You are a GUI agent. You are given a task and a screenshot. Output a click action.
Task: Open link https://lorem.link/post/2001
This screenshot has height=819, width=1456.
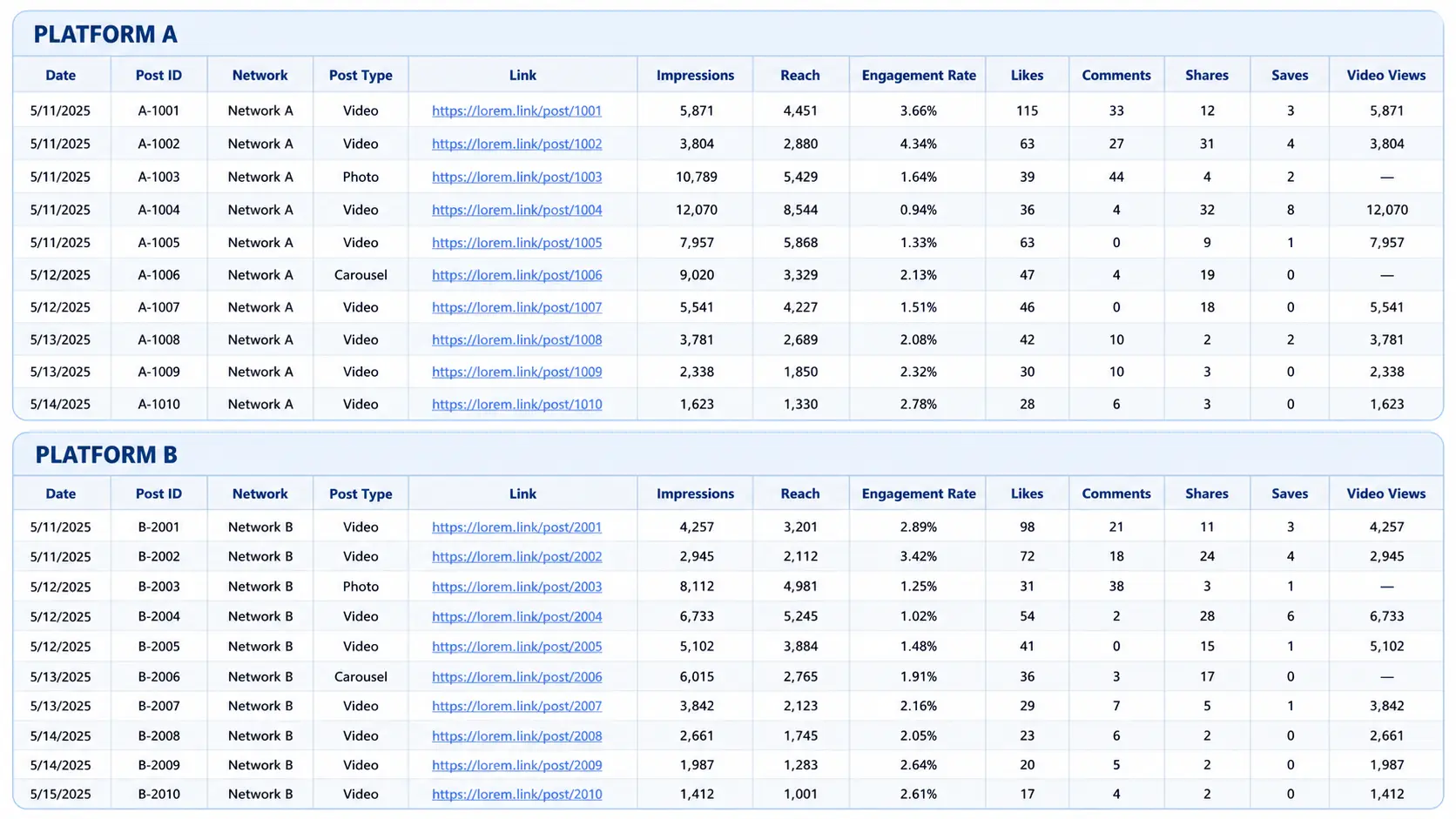click(516, 527)
